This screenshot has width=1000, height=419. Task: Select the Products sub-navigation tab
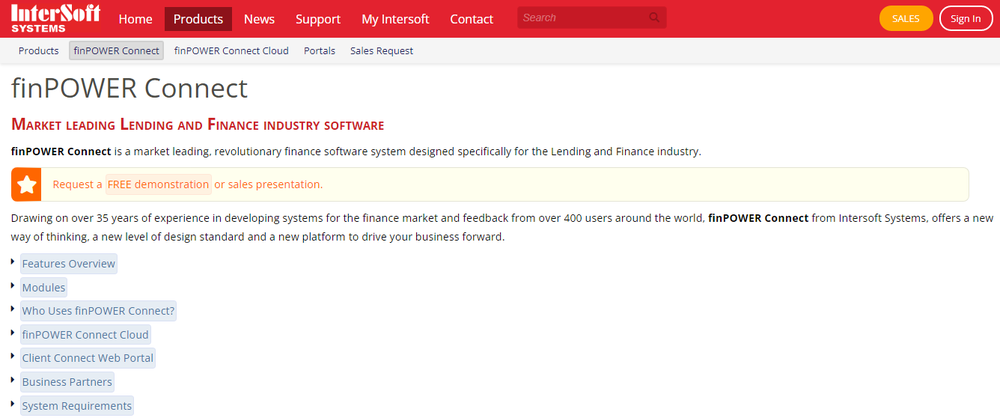coord(38,50)
